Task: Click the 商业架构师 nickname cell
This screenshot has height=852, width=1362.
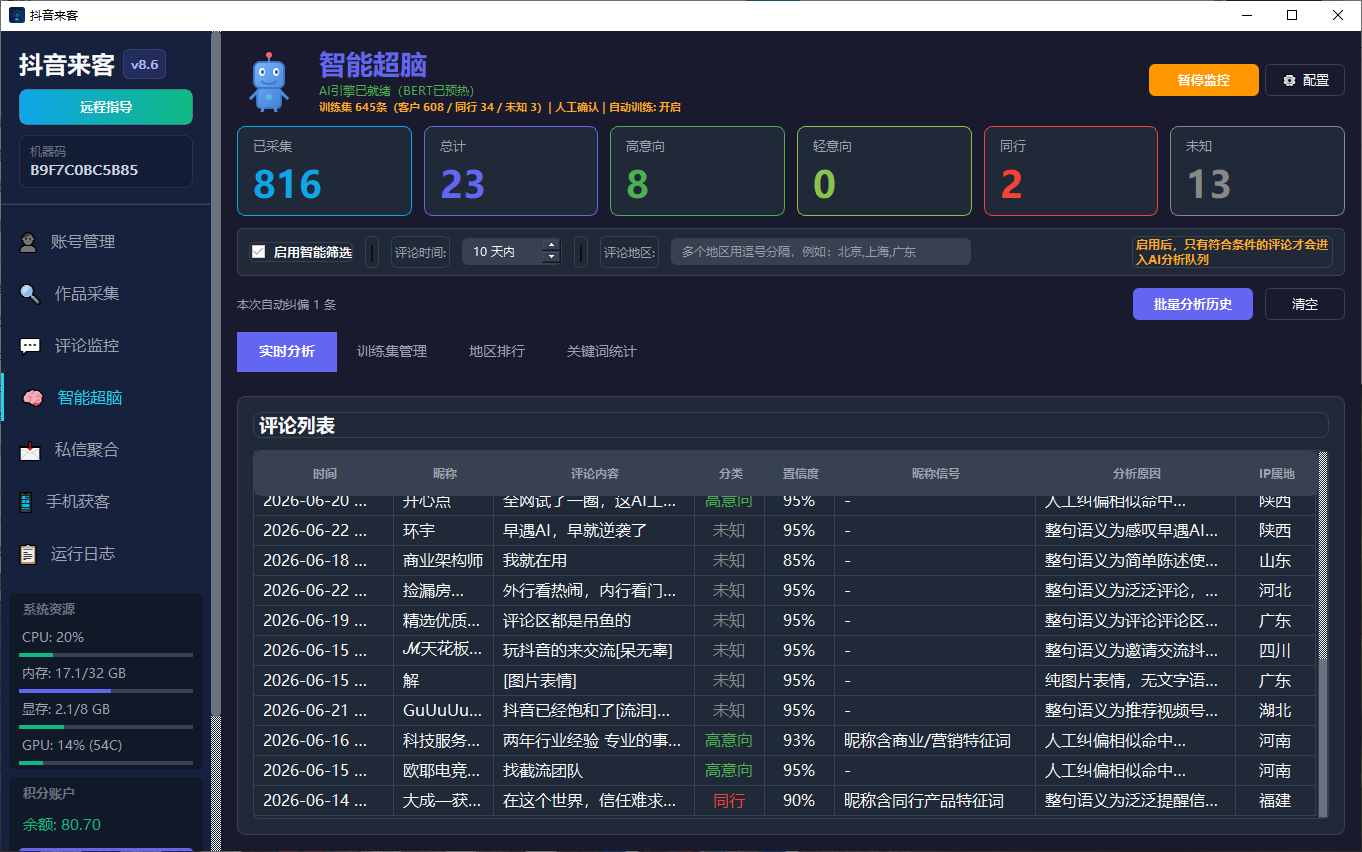Action: tap(444, 561)
